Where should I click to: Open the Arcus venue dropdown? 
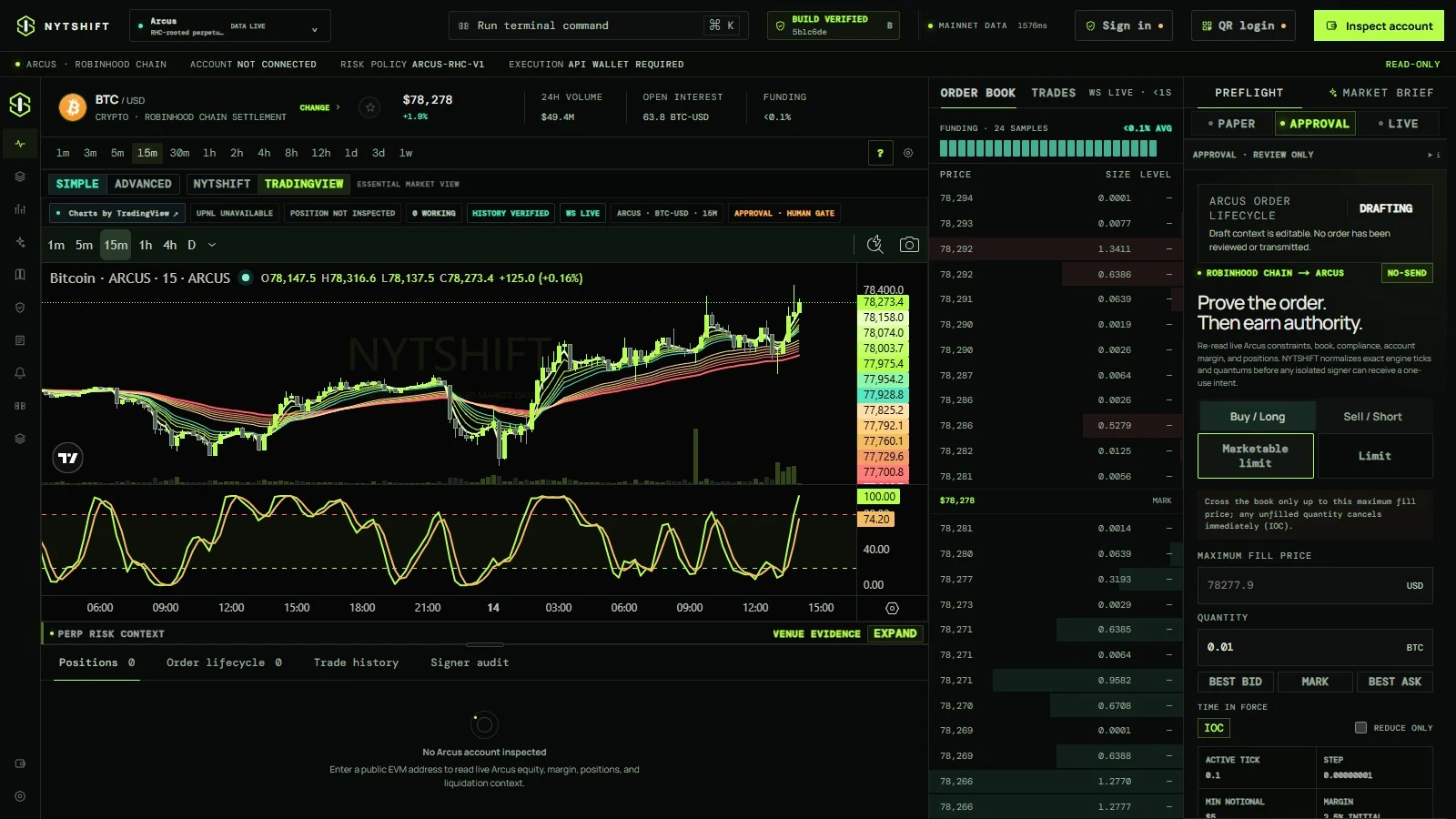tap(230, 25)
